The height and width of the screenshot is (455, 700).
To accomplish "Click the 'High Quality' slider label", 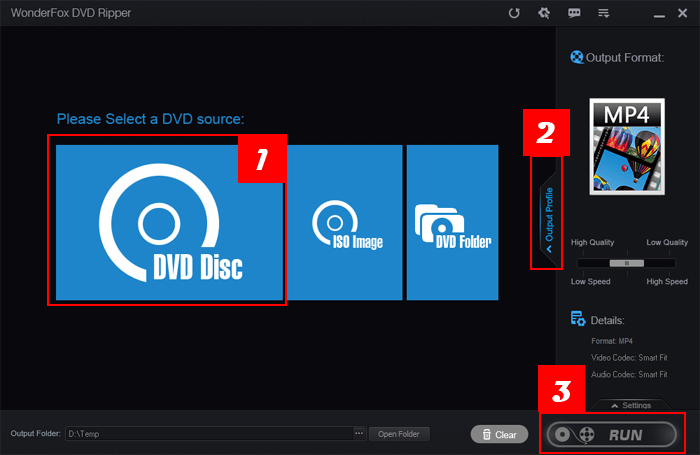I will point(592,242).
